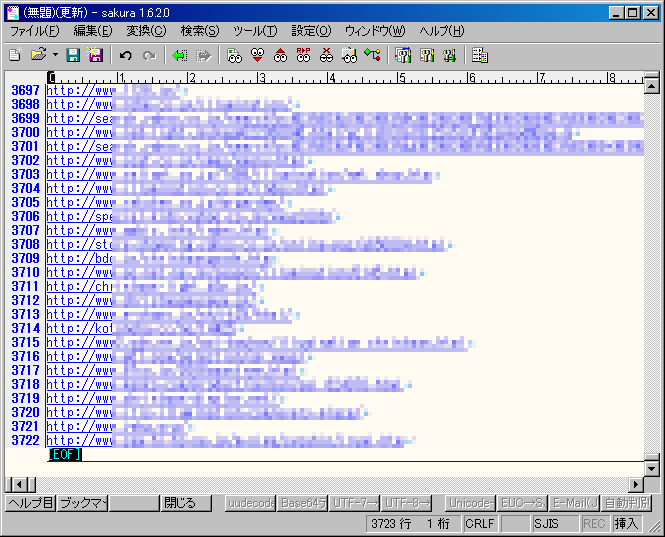Click the New file toolbar icon
665x537 pixels.
[x=15, y=55]
